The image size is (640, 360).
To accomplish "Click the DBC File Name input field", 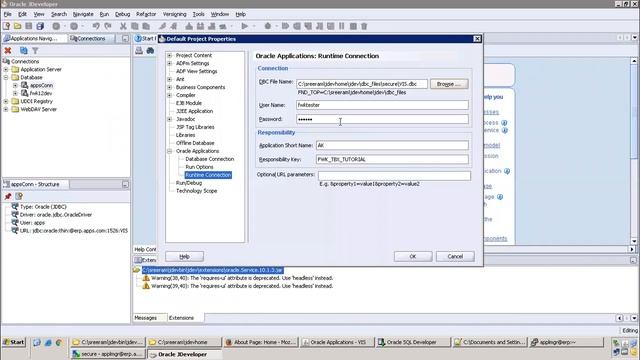I will click(x=362, y=84).
